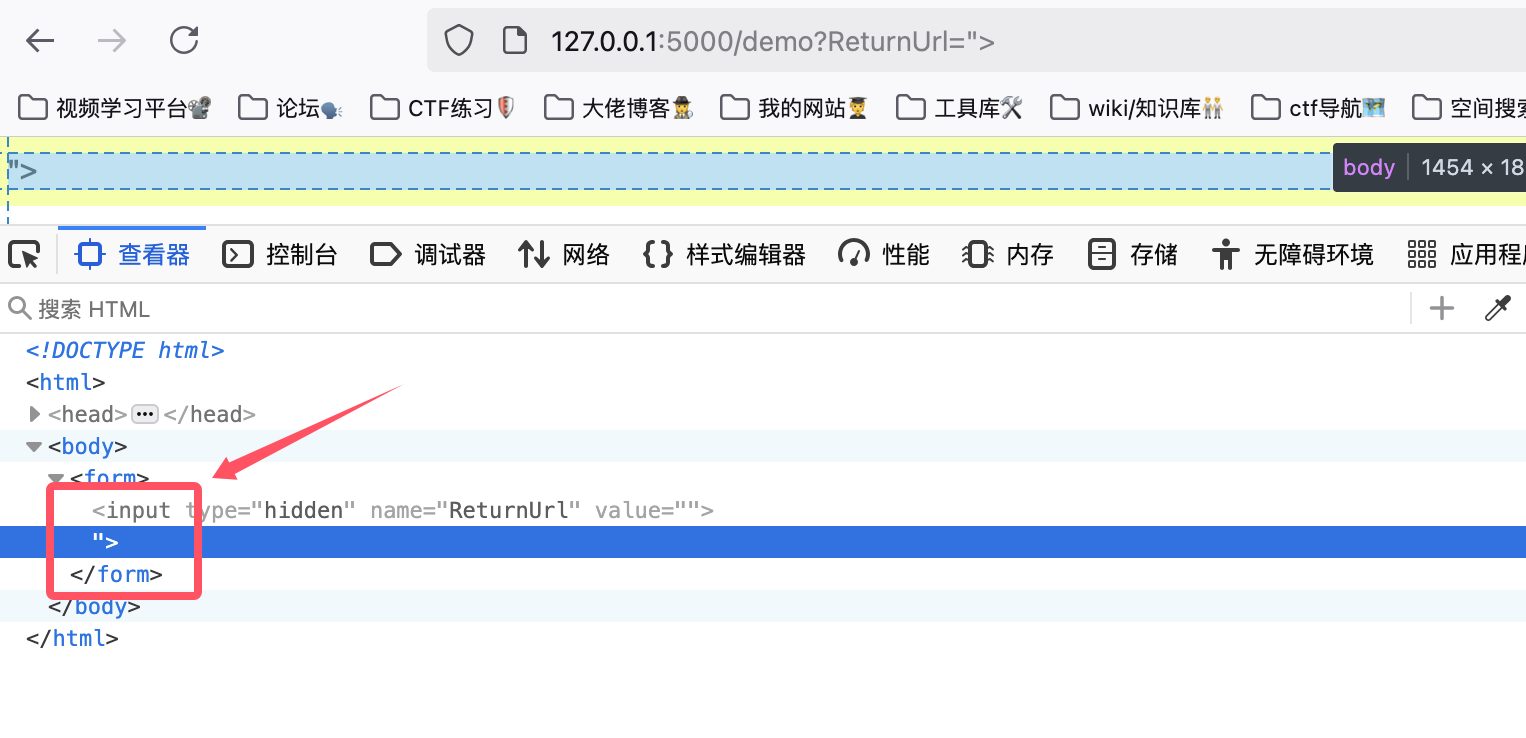Open the 视频学习平台 bookmark folder
The height and width of the screenshot is (738, 1526).
tap(114, 108)
